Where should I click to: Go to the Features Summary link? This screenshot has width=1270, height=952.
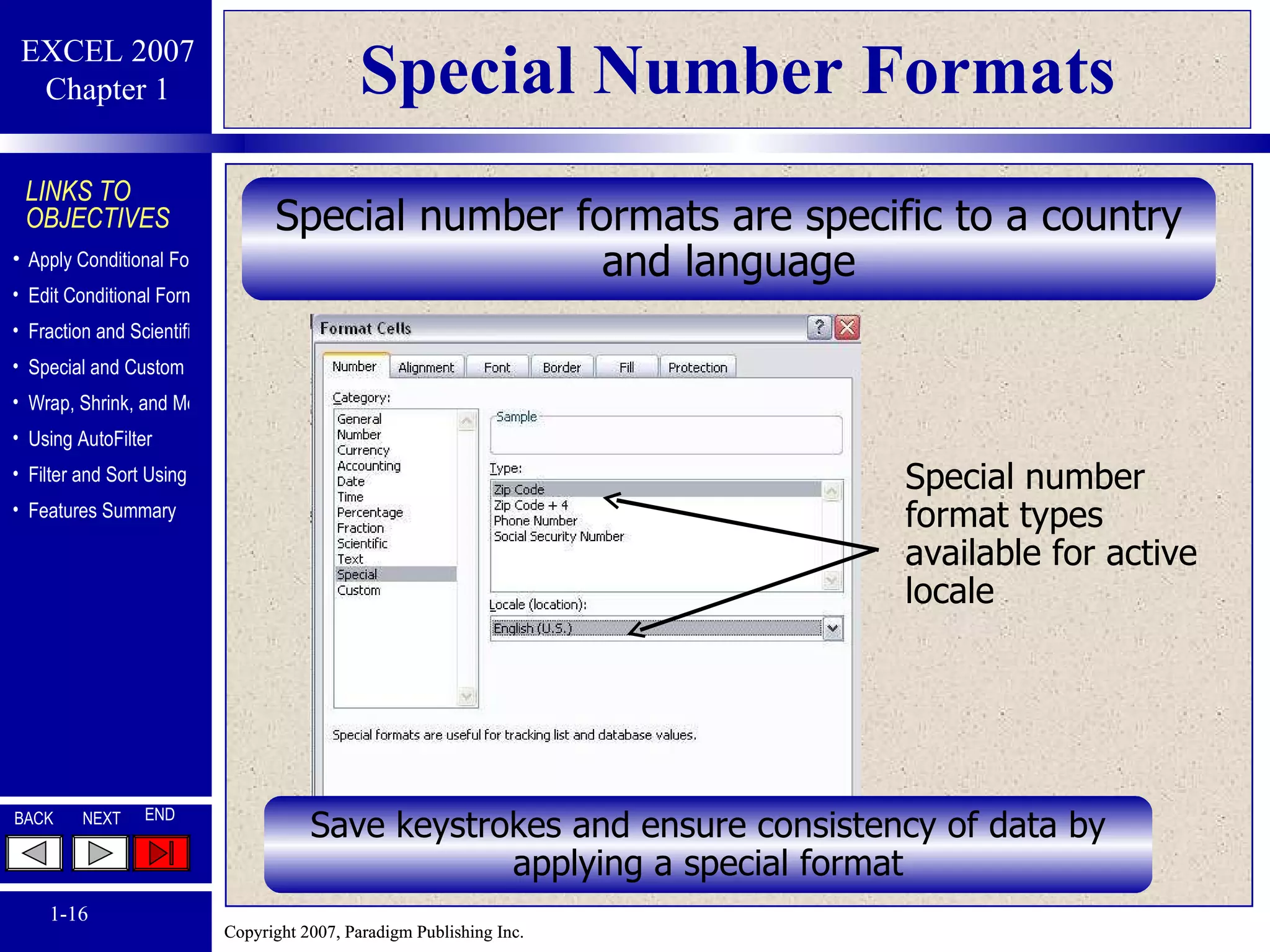(x=102, y=511)
